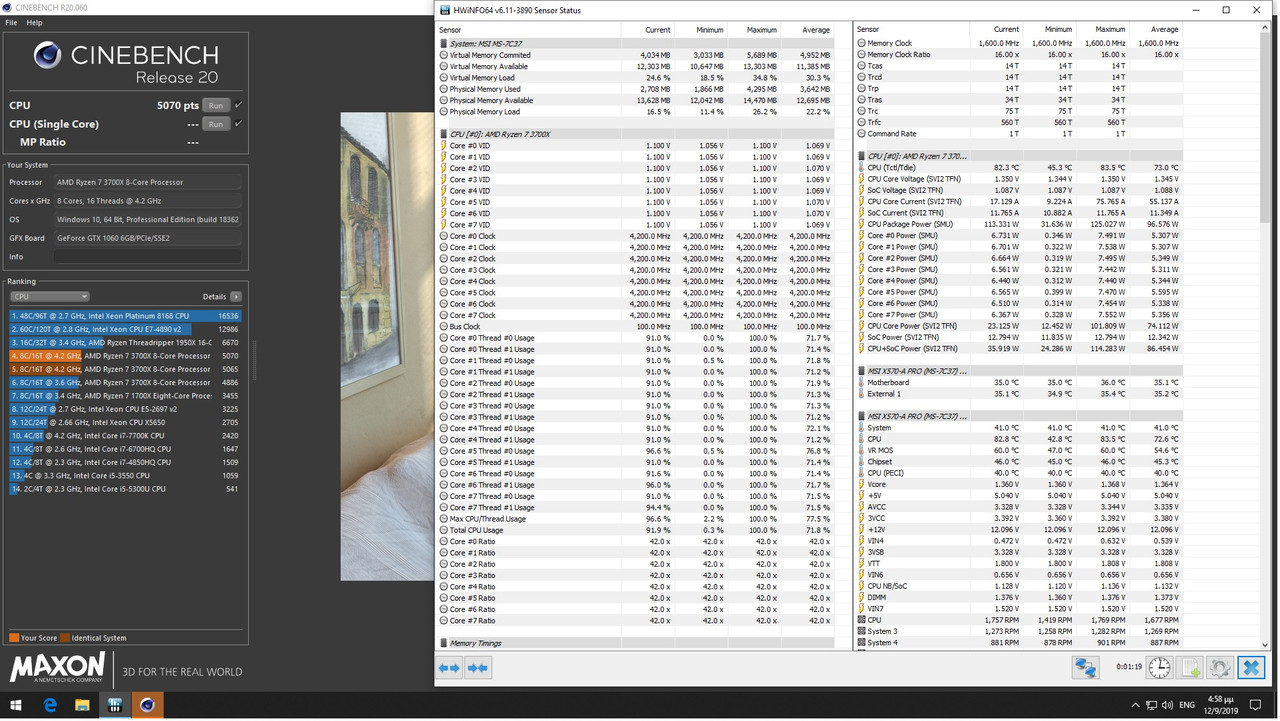Run the CPU (Single Core) benchmark
This screenshot has height=721, width=1280.
[x=215, y=124]
